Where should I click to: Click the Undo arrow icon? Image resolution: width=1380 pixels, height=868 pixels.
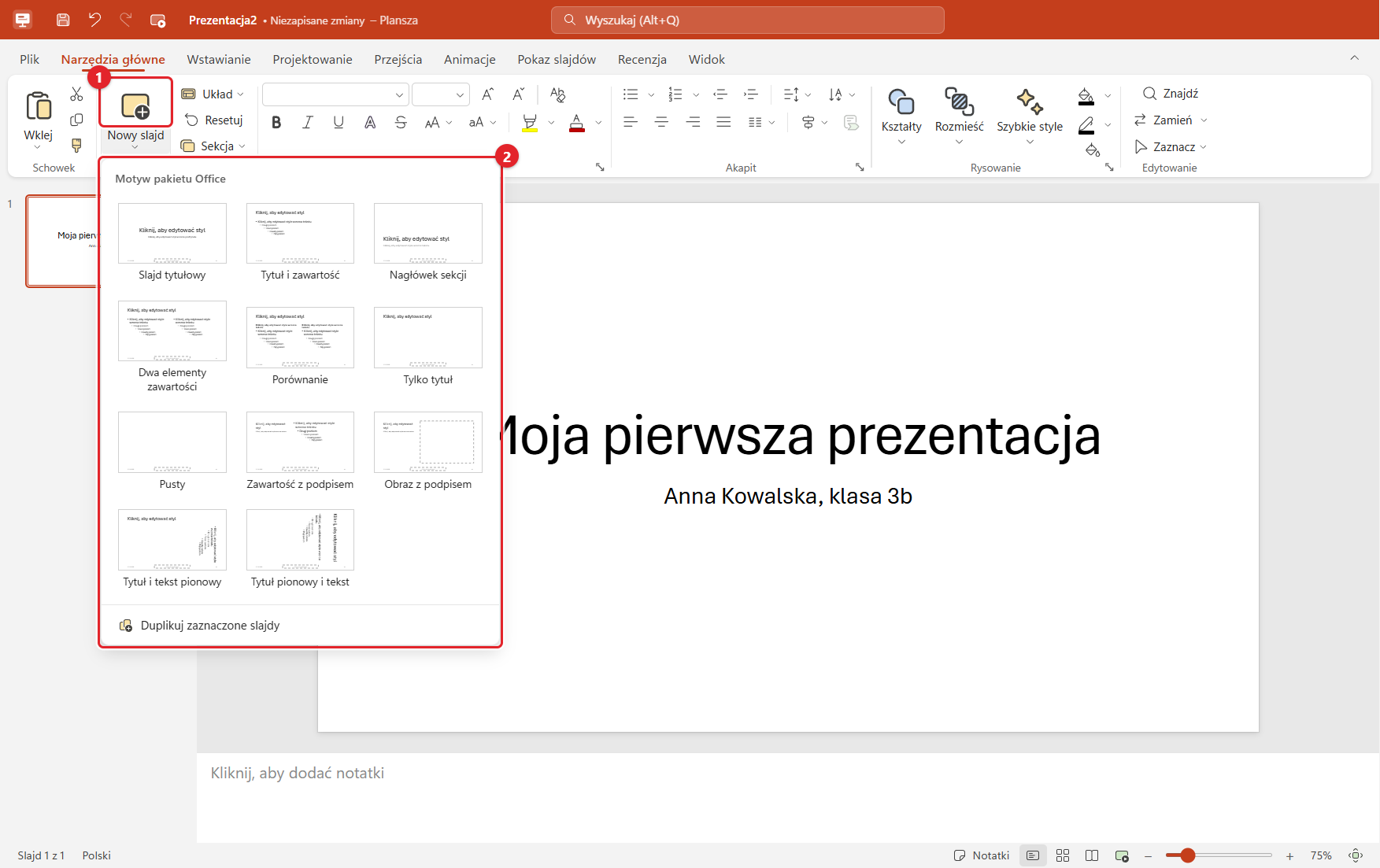point(94,20)
